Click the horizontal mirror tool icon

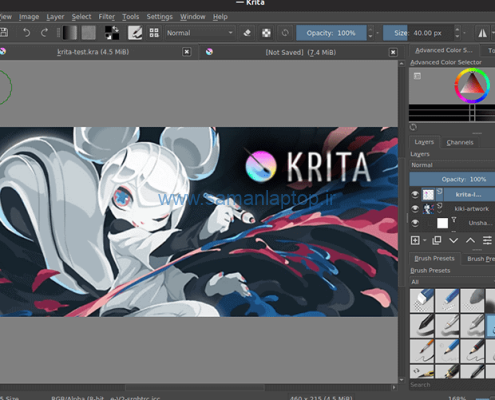pos(482,33)
